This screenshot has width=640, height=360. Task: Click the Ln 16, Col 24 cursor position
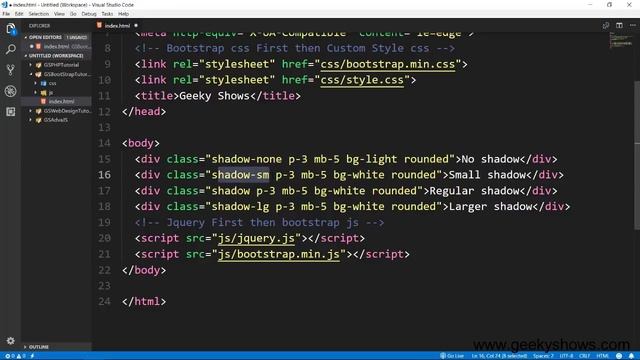[x=499, y=356]
